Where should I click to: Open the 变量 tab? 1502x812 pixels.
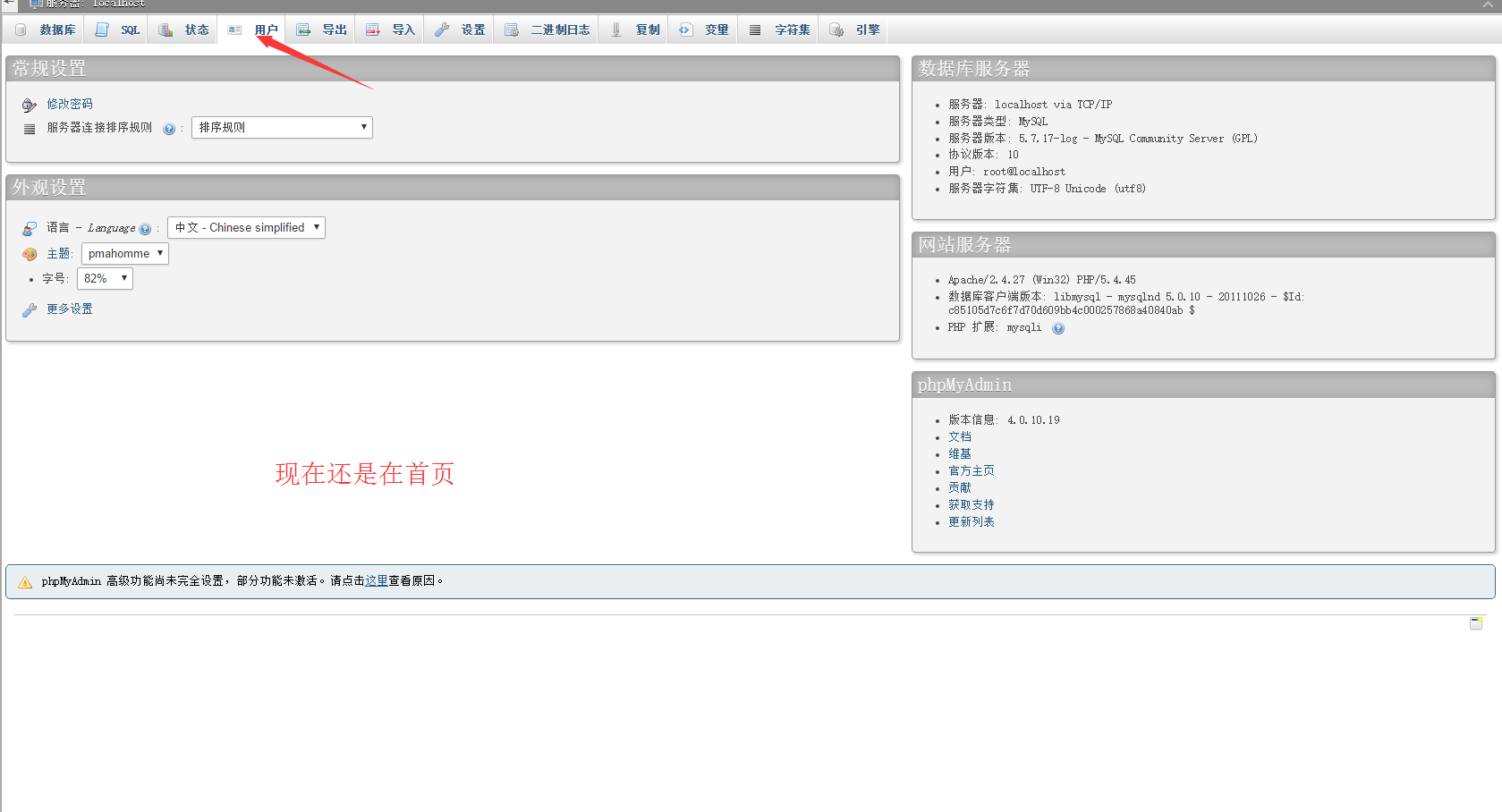coord(703,30)
